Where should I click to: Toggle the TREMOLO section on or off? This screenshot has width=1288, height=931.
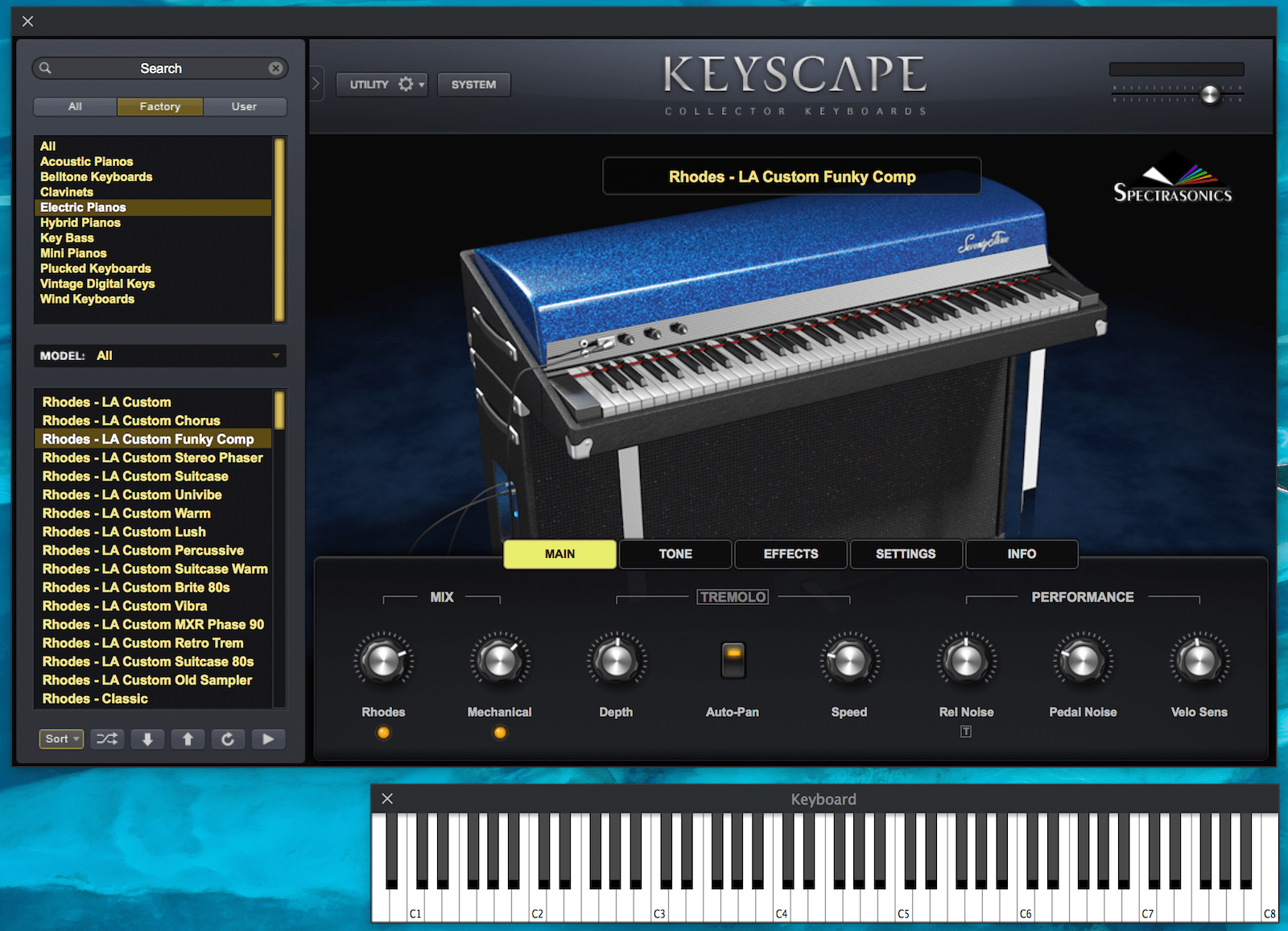pos(733,597)
